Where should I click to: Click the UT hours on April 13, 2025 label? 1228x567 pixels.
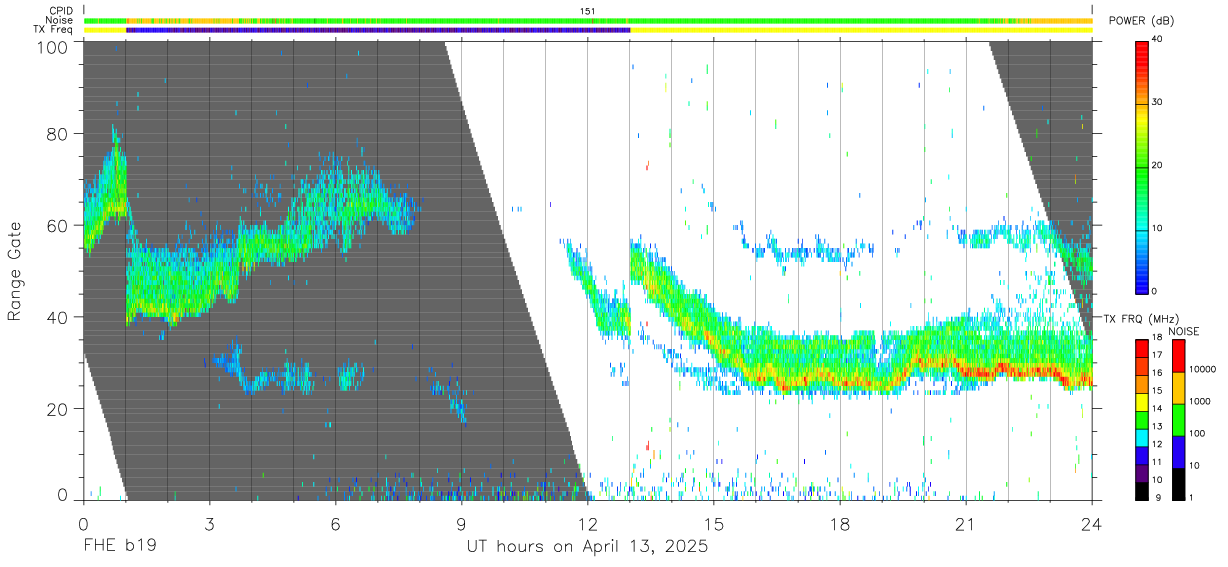tap(587, 547)
